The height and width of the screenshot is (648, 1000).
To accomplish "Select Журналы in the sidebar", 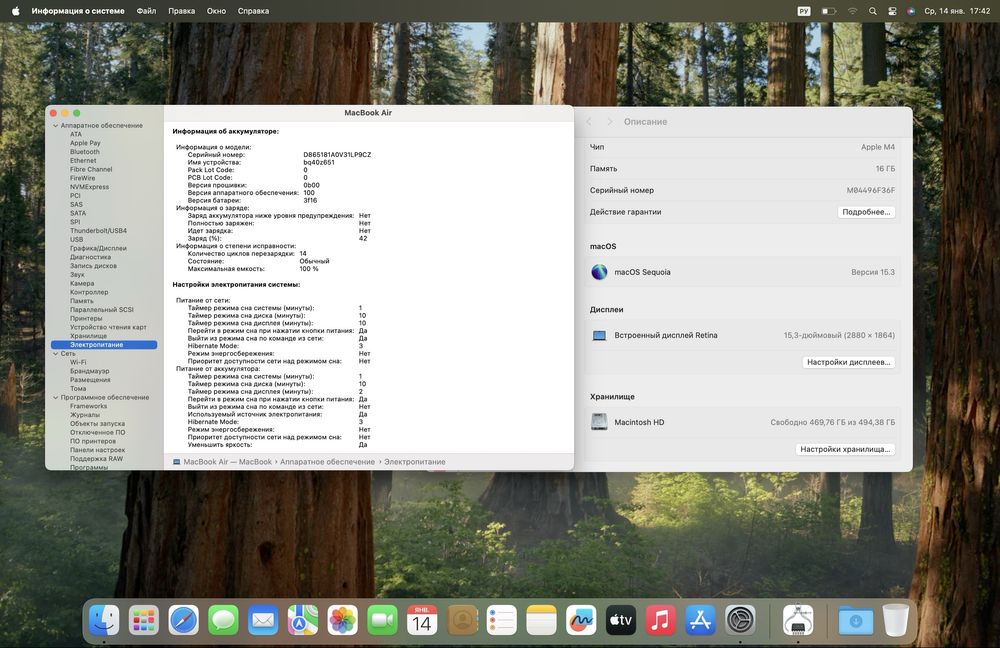I will tap(85, 415).
